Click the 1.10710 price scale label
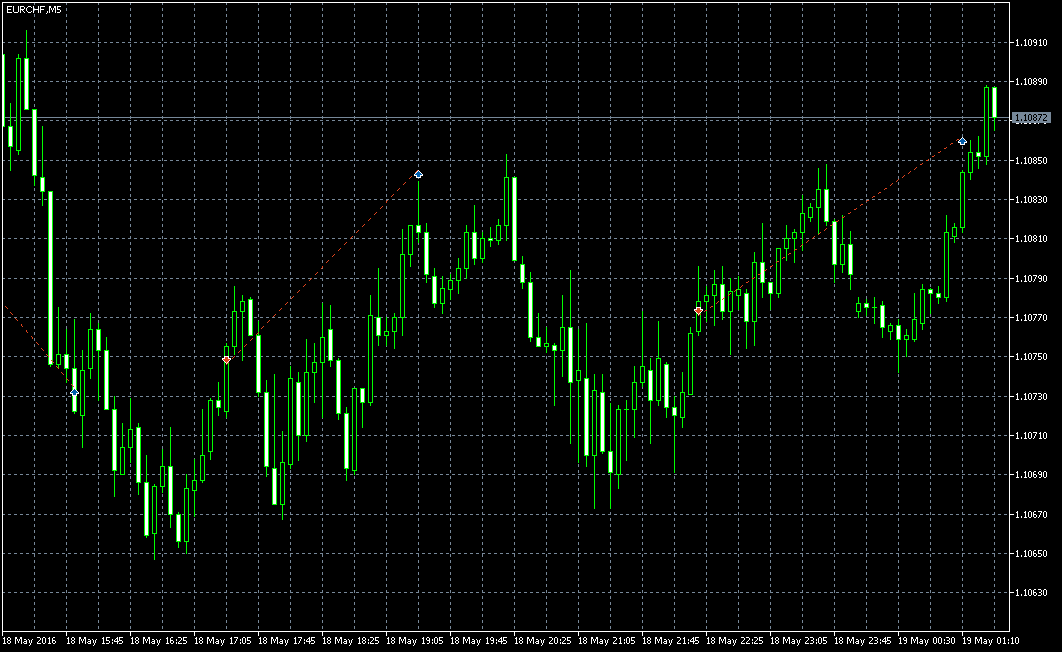Screen dimensions: 1062x652 pos(1031,436)
